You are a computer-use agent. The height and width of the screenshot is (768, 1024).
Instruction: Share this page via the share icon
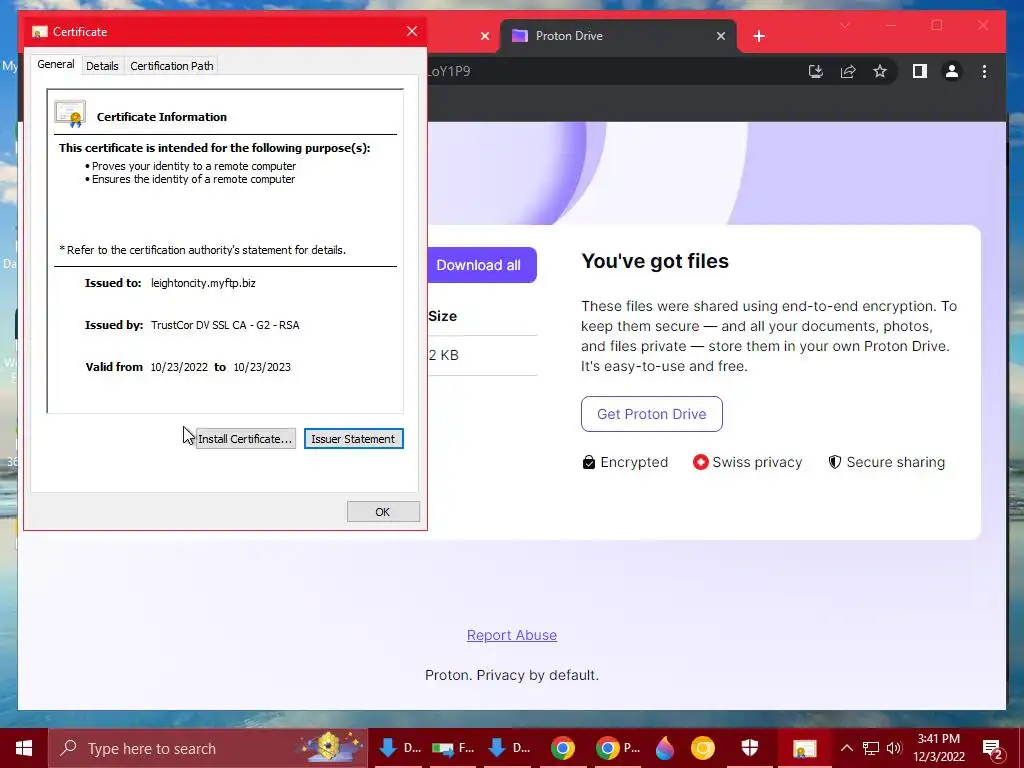point(848,71)
